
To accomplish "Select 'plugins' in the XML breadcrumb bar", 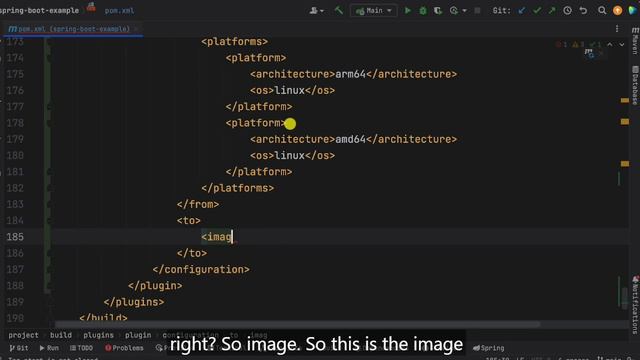I will pos(98,335).
